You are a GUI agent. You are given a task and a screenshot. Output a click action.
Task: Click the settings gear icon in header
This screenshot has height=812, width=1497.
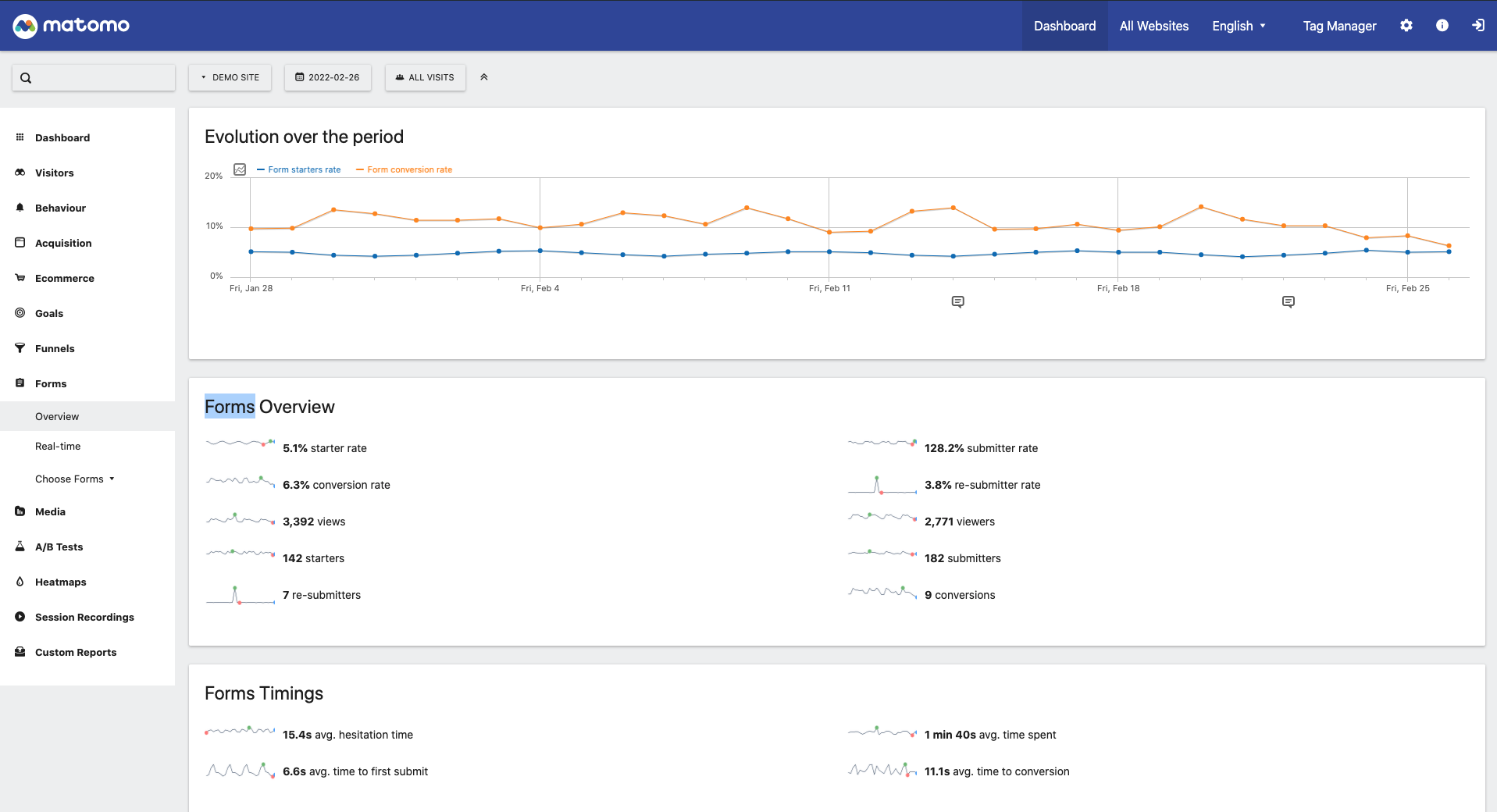(1406, 26)
